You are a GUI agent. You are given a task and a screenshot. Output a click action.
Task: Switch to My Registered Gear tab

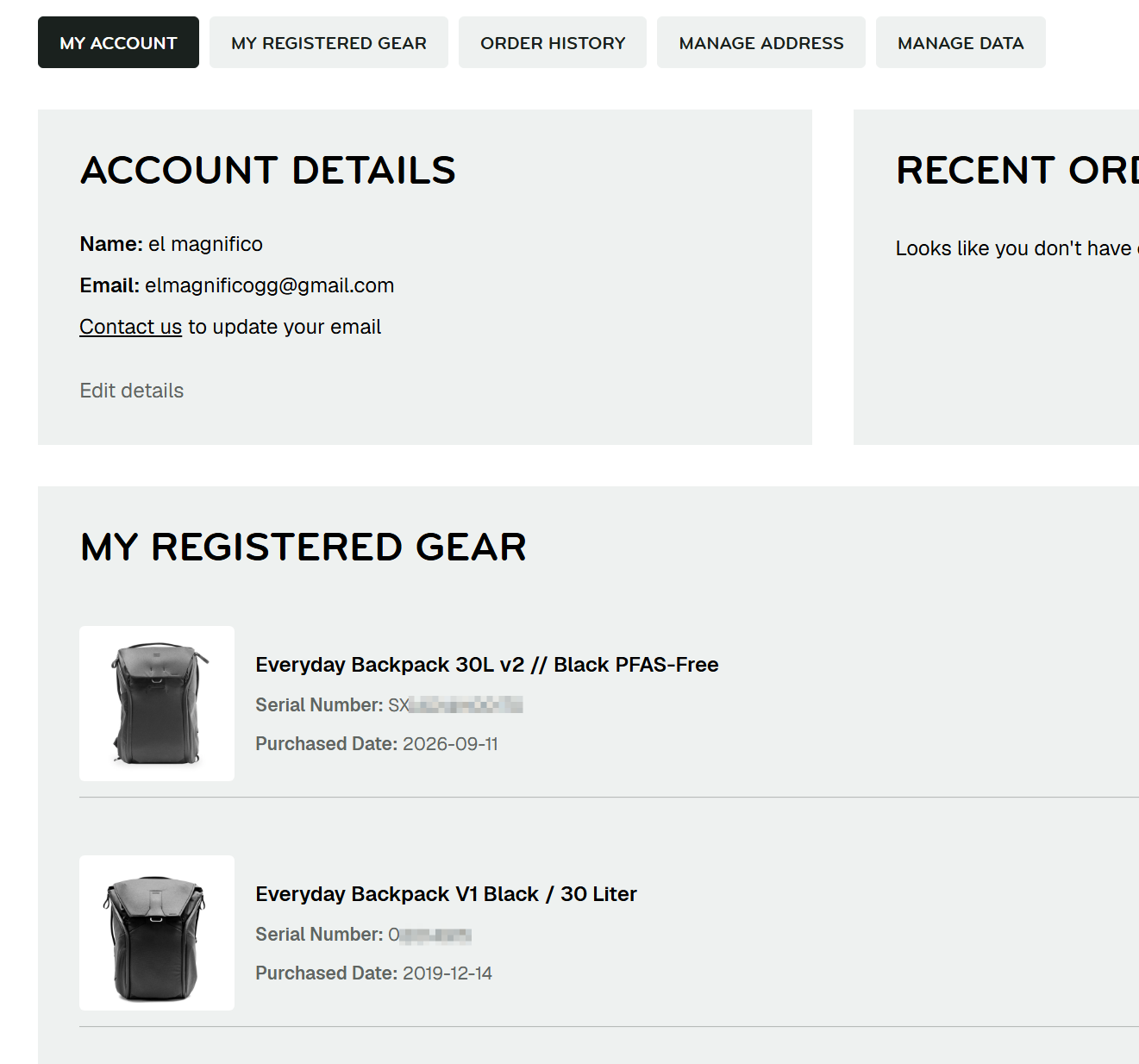point(329,42)
